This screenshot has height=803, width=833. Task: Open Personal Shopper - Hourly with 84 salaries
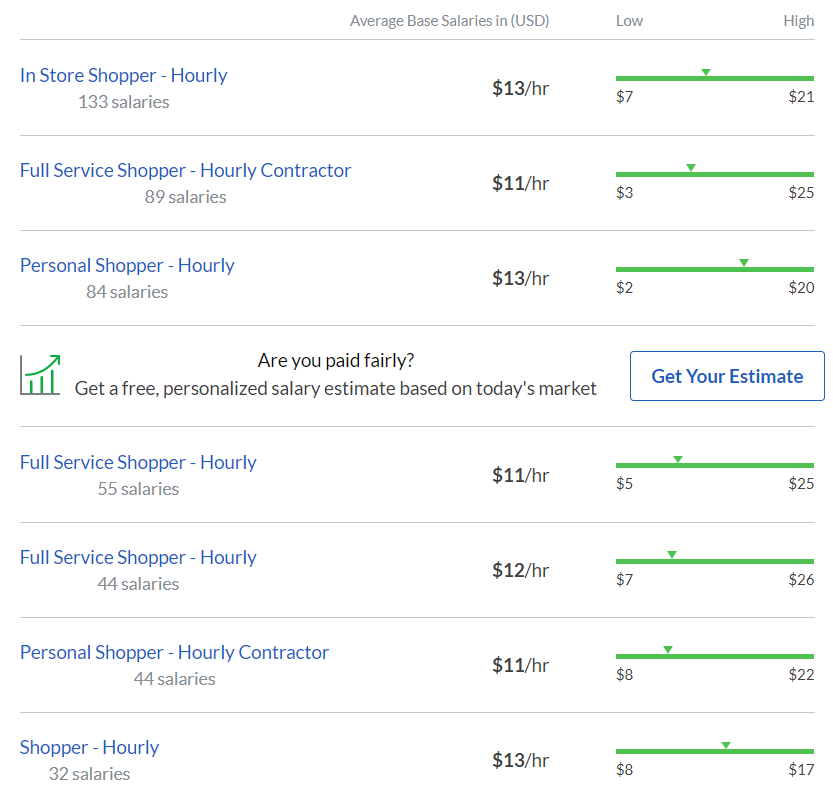127,265
